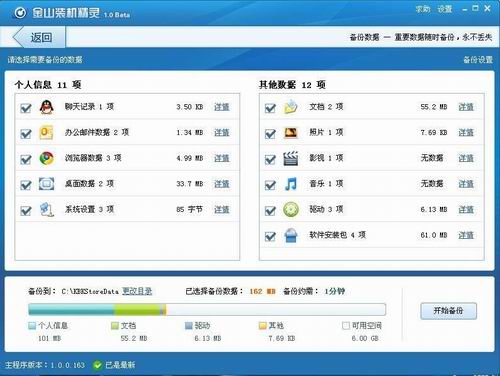Click the driver disc icon
500x376 pixels.
pos(291,210)
